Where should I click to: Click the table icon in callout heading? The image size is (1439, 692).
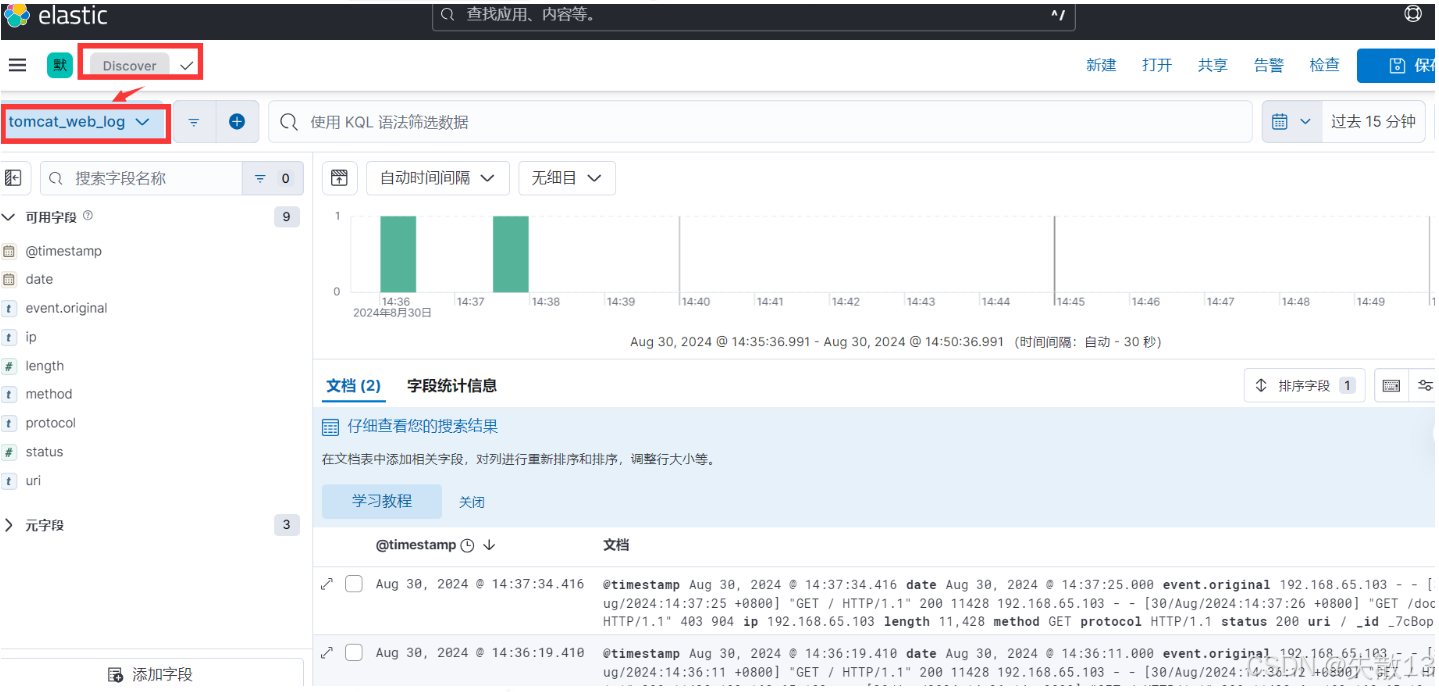[x=331, y=427]
